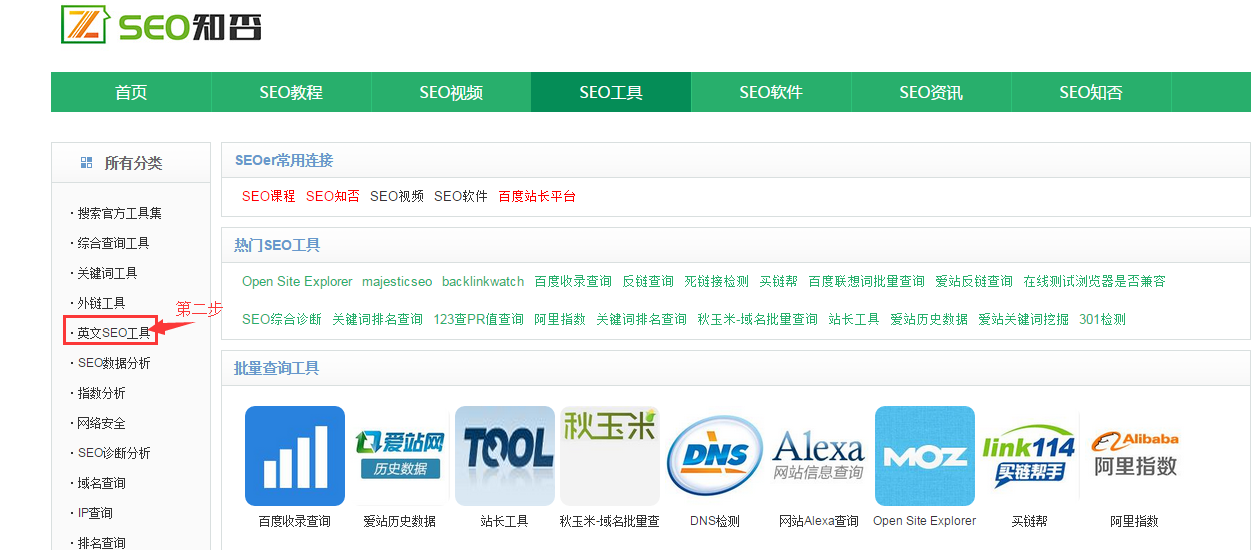Open the 301检测 link
Screen dimensions: 1259x550
point(1102,320)
